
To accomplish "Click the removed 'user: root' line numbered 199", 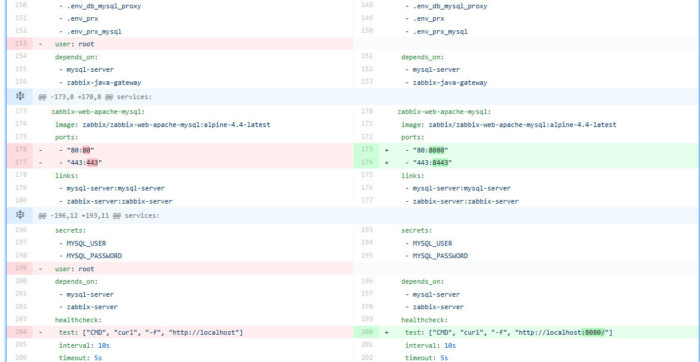I will coord(180,268).
